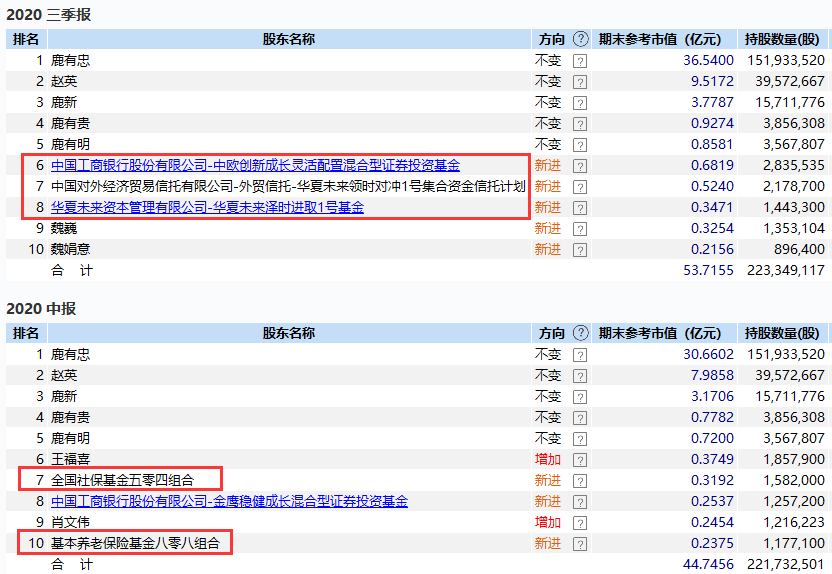Viewport: 832px width, 574px height.
Task: Click question icon in 三季报 鹿有忠 row
Action: tap(580, 61)
